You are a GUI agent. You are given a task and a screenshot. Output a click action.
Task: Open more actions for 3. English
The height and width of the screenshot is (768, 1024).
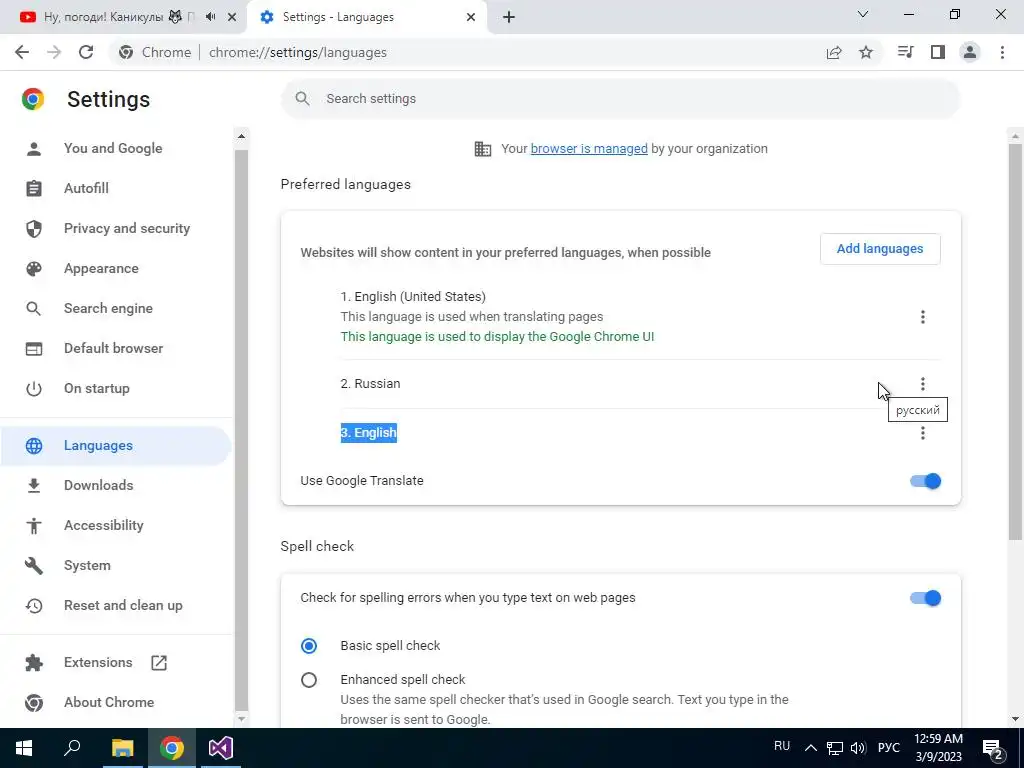923,432
